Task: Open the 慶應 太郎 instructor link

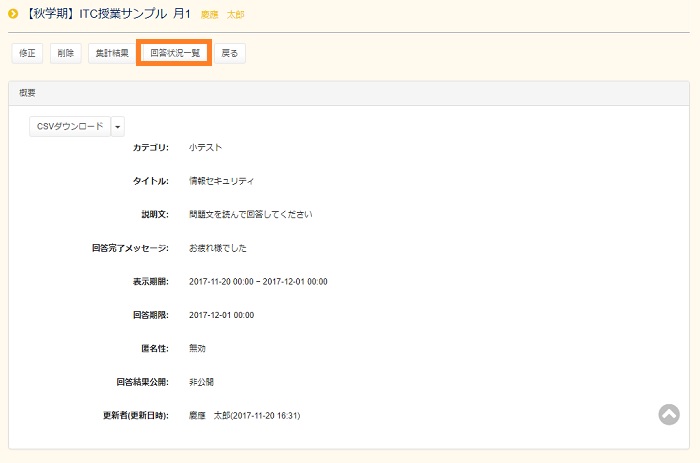Action: pyautogui.click(x=222, y=16)
